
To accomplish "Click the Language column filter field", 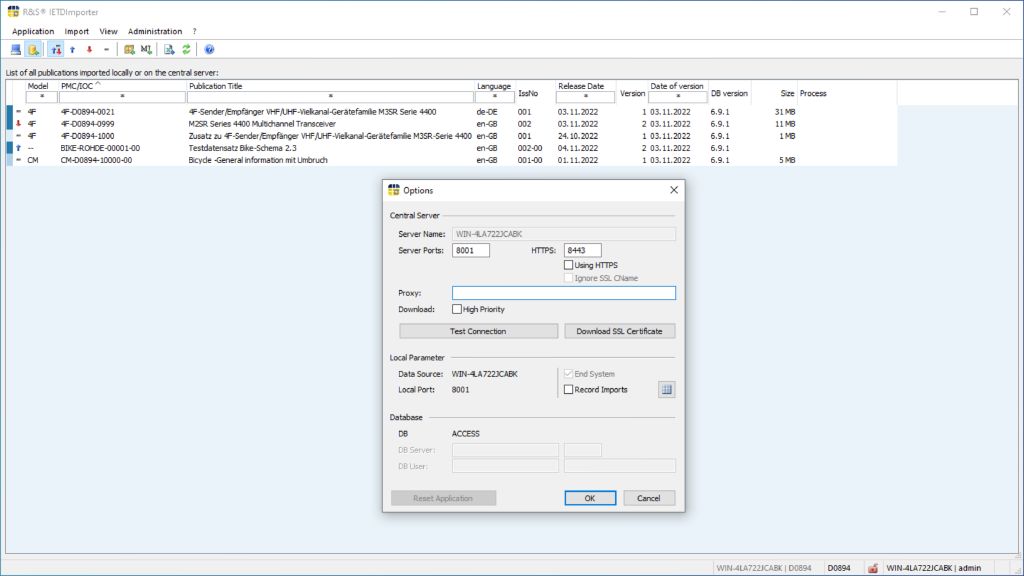I will [x=494, y=97].
